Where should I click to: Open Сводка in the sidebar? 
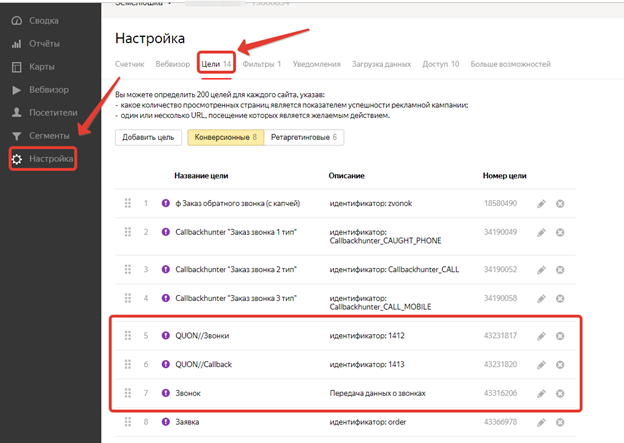35,21
